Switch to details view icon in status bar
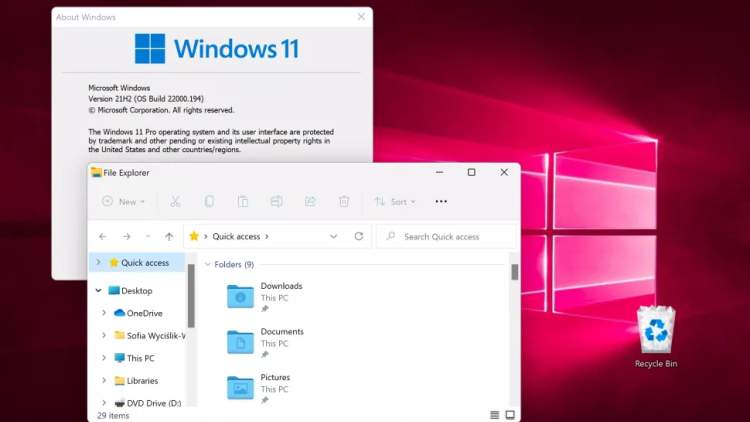 click(495, 415)
